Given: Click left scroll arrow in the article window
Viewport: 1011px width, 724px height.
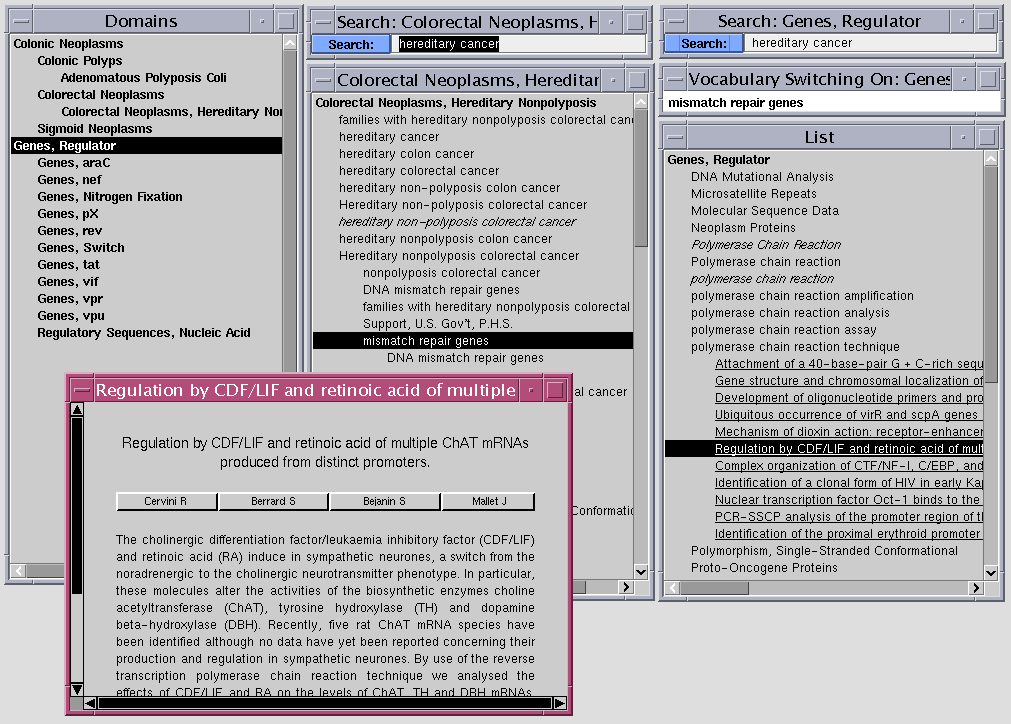Looking at the screenshot, I should (x=89, y=703).
